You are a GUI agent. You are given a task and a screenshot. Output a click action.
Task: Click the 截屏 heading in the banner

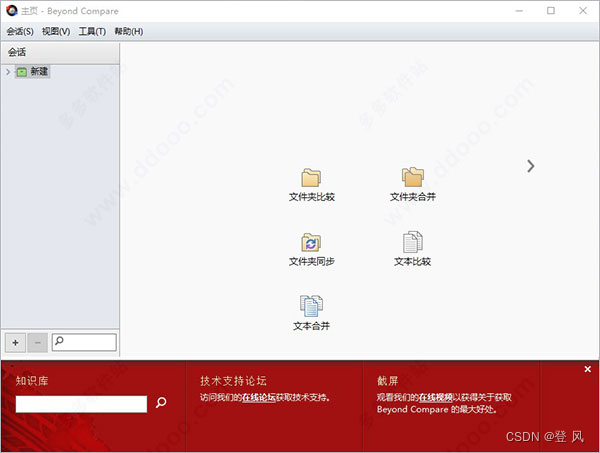coord(388,381)
